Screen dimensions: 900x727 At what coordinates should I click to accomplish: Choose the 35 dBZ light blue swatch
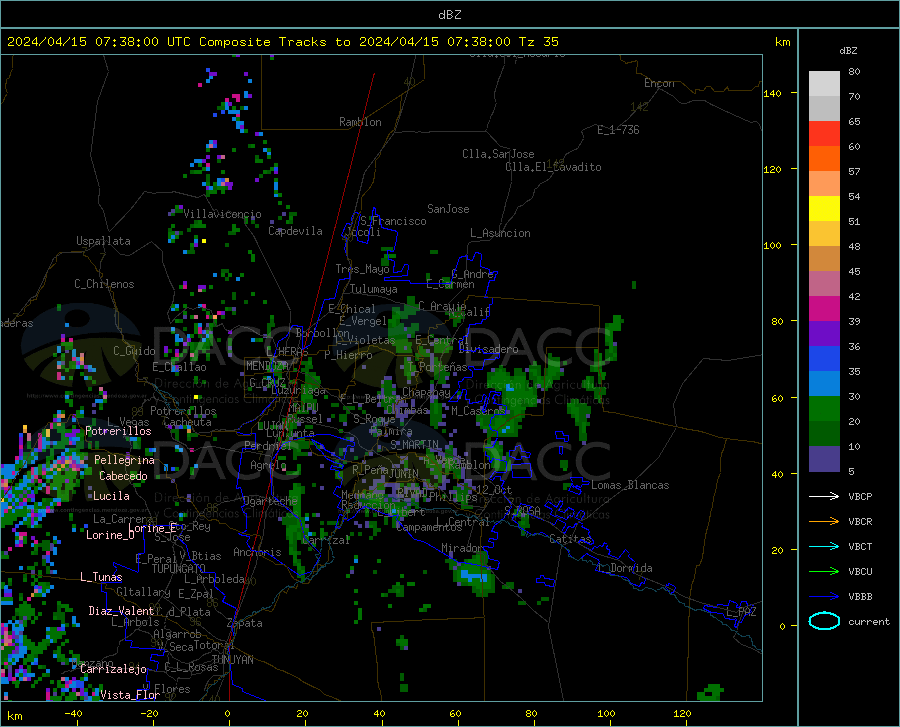click(x=824, y=384)
